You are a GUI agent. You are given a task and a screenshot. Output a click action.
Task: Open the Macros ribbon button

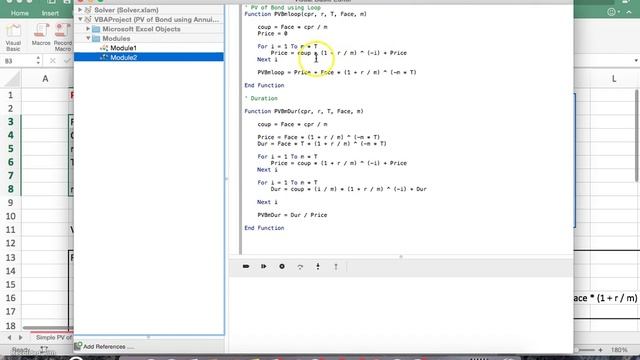[x=41, y=35]
